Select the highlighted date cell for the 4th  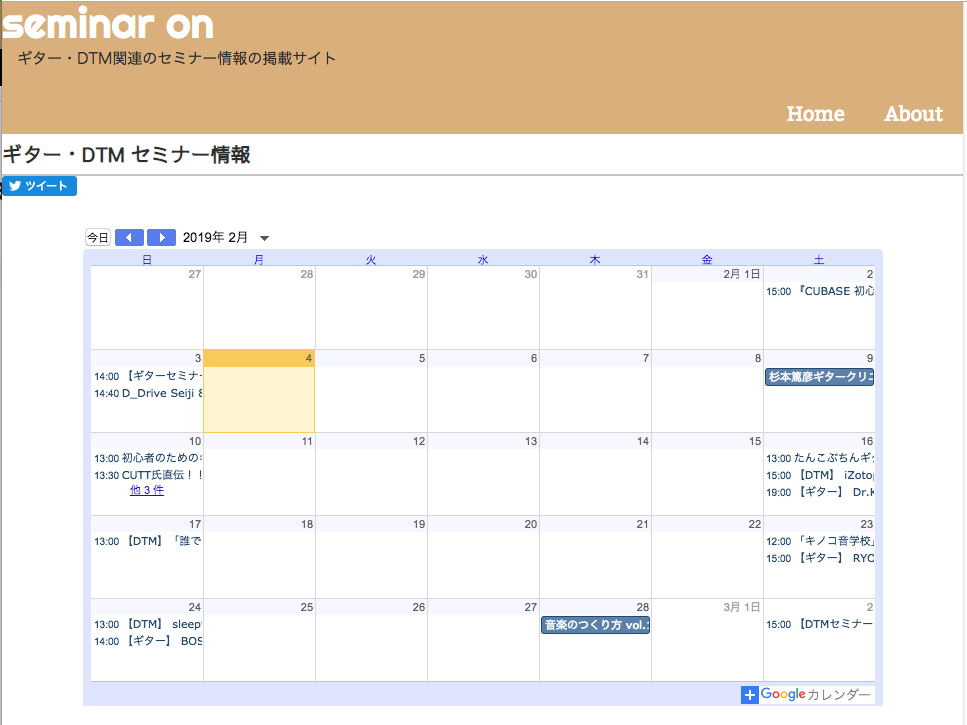coord(259,398)
